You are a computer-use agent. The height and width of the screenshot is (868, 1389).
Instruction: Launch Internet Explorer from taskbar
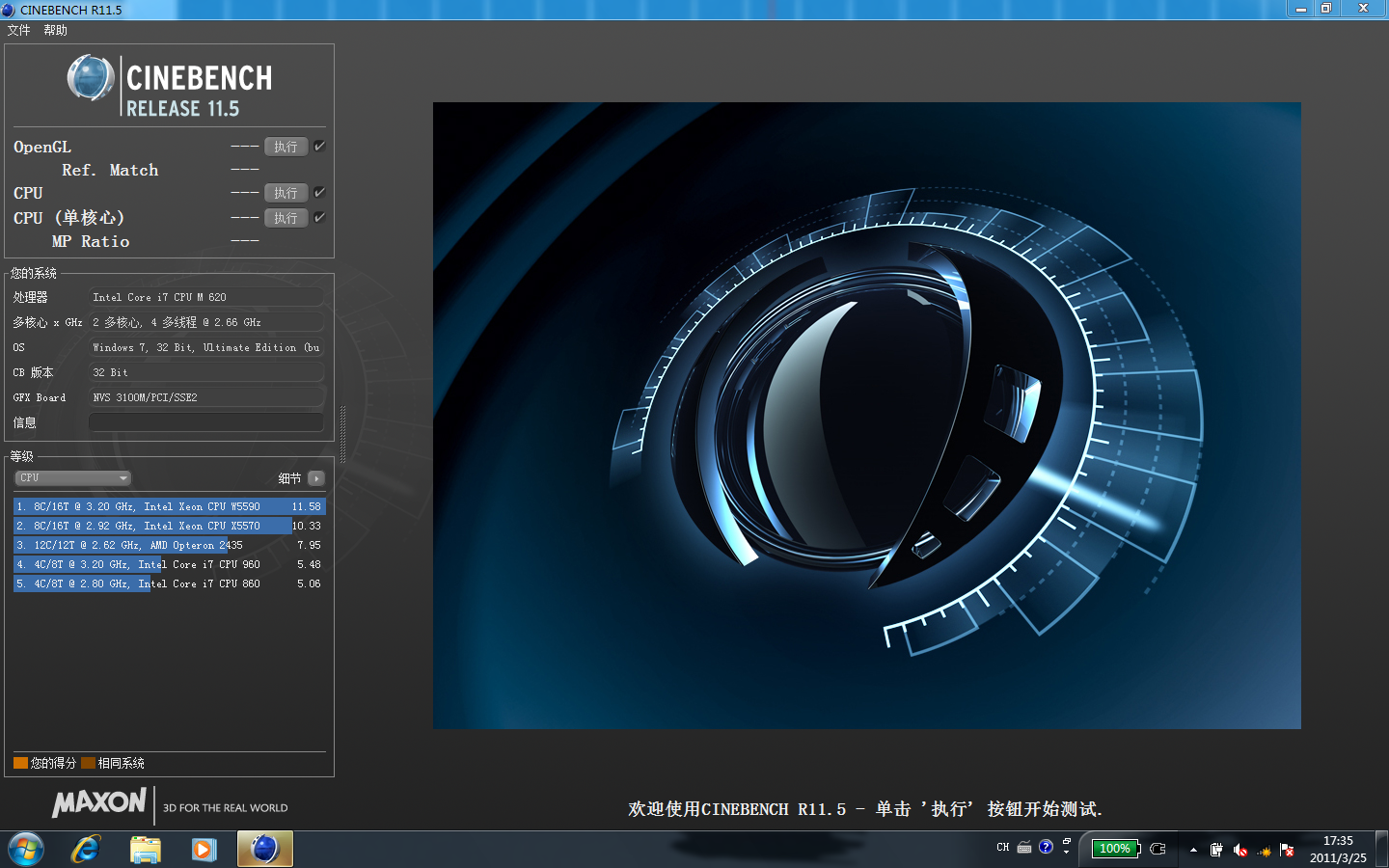pos(86,850)
